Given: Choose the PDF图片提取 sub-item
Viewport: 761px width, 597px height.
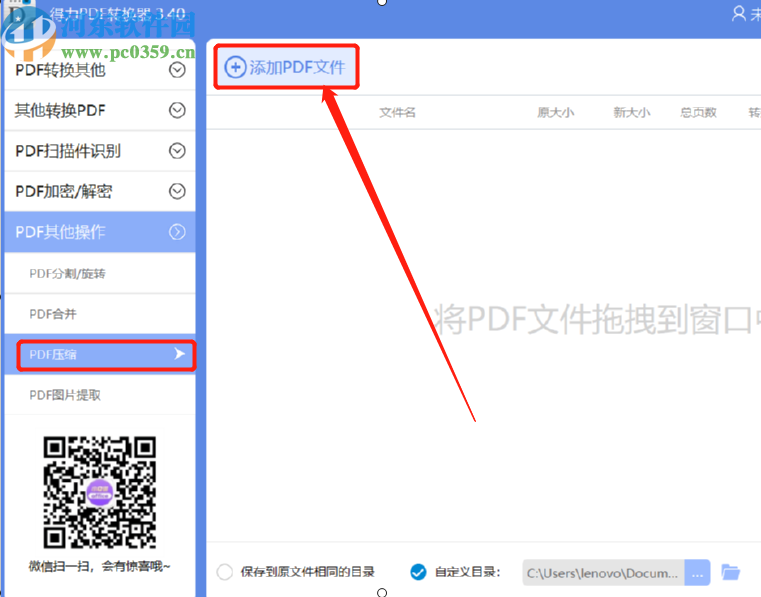Looking at the screenshot, I should (100, 395).
